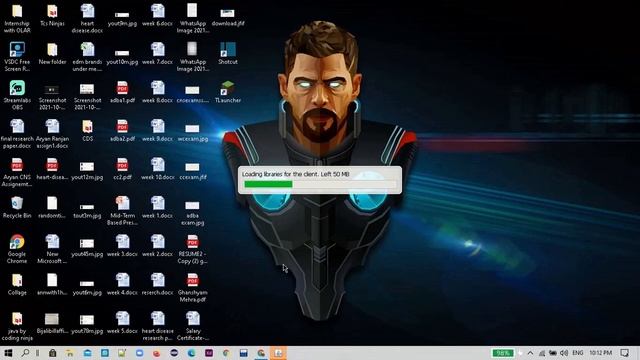Select the VSDC Free Screen Recorder shortcut
The height and width of the screenshot is (360, 640).
(x=17, y=57)
